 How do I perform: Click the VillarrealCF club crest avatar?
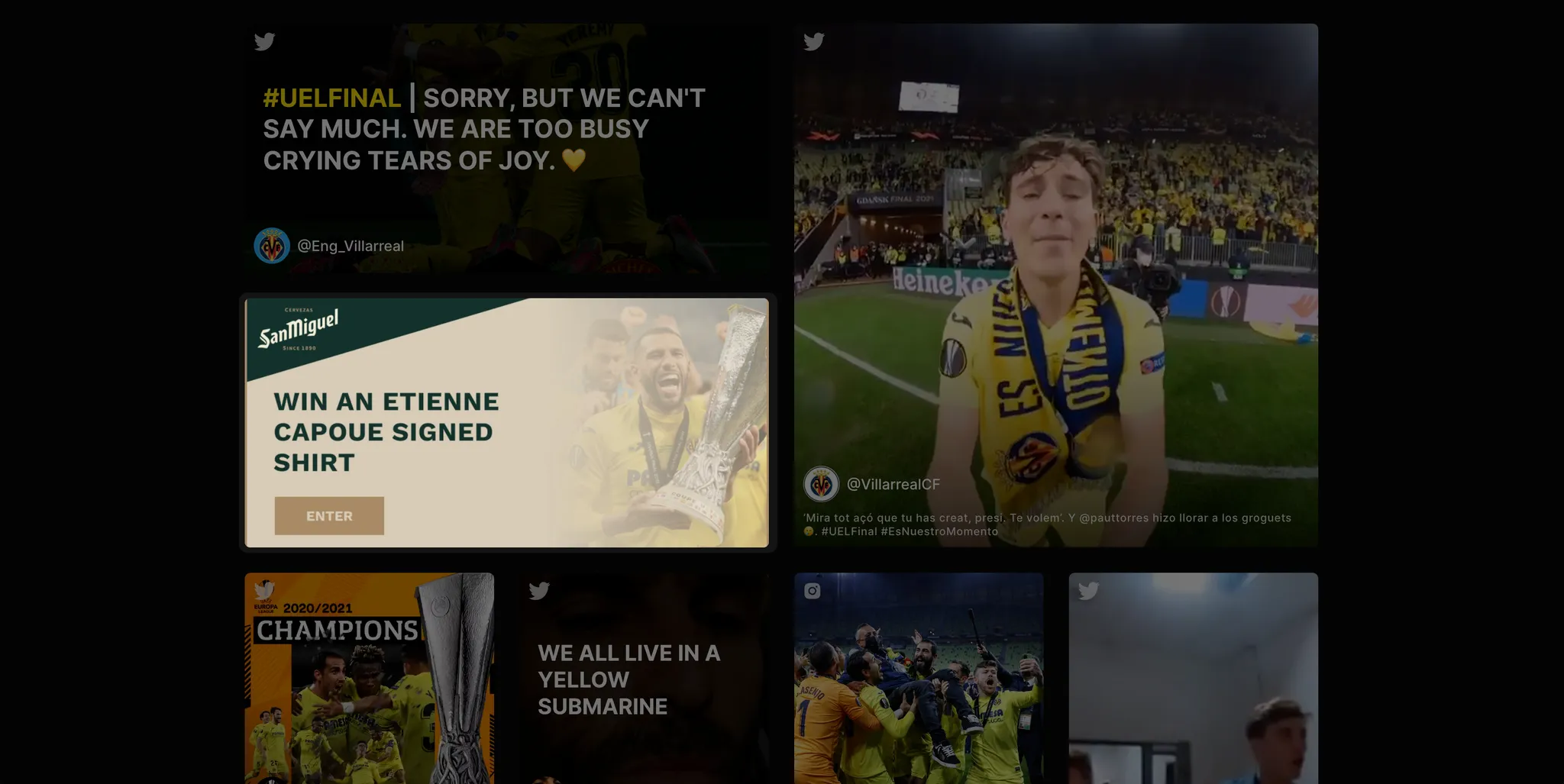[821, 484]
